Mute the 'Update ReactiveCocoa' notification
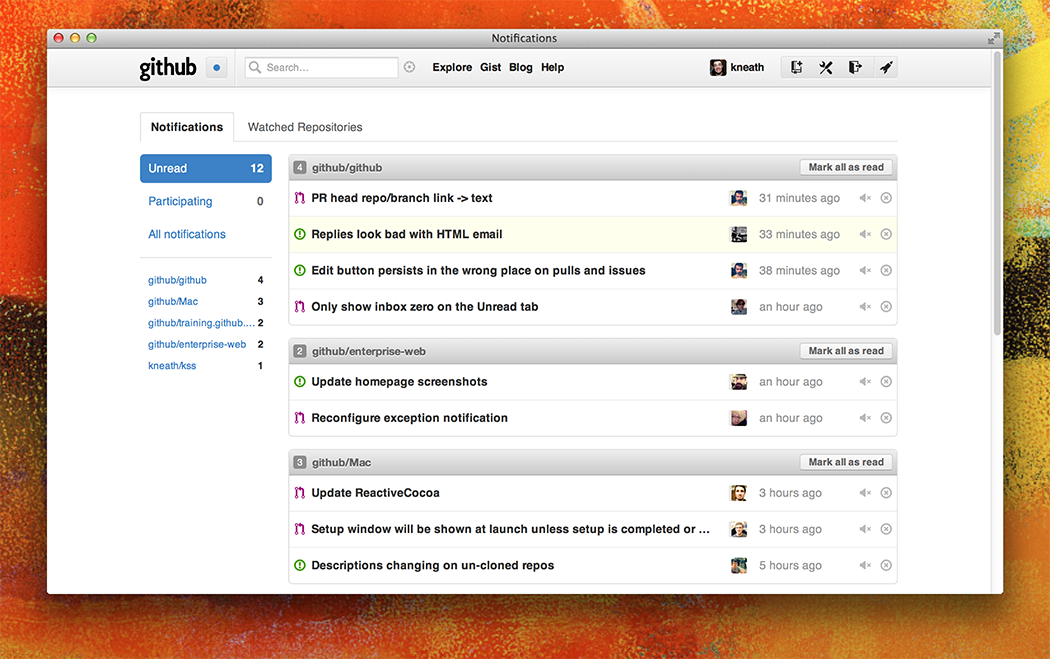The image size is (1050, 659). 865,493
